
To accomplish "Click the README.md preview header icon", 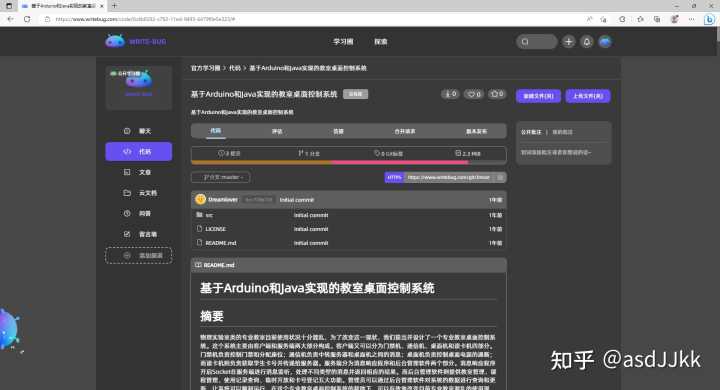I will [198, 265].
